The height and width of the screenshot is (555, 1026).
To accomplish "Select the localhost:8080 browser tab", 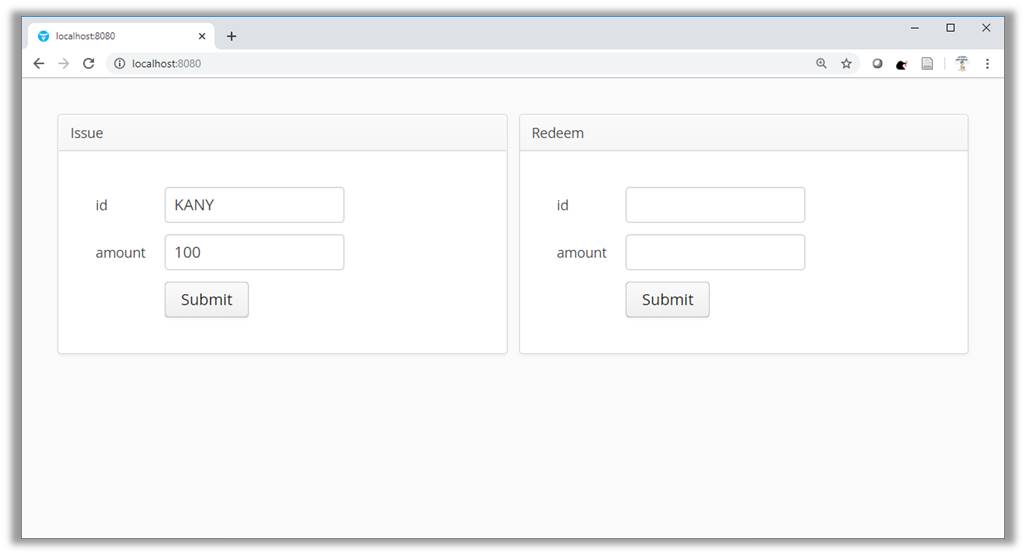I will pos(110,36).
